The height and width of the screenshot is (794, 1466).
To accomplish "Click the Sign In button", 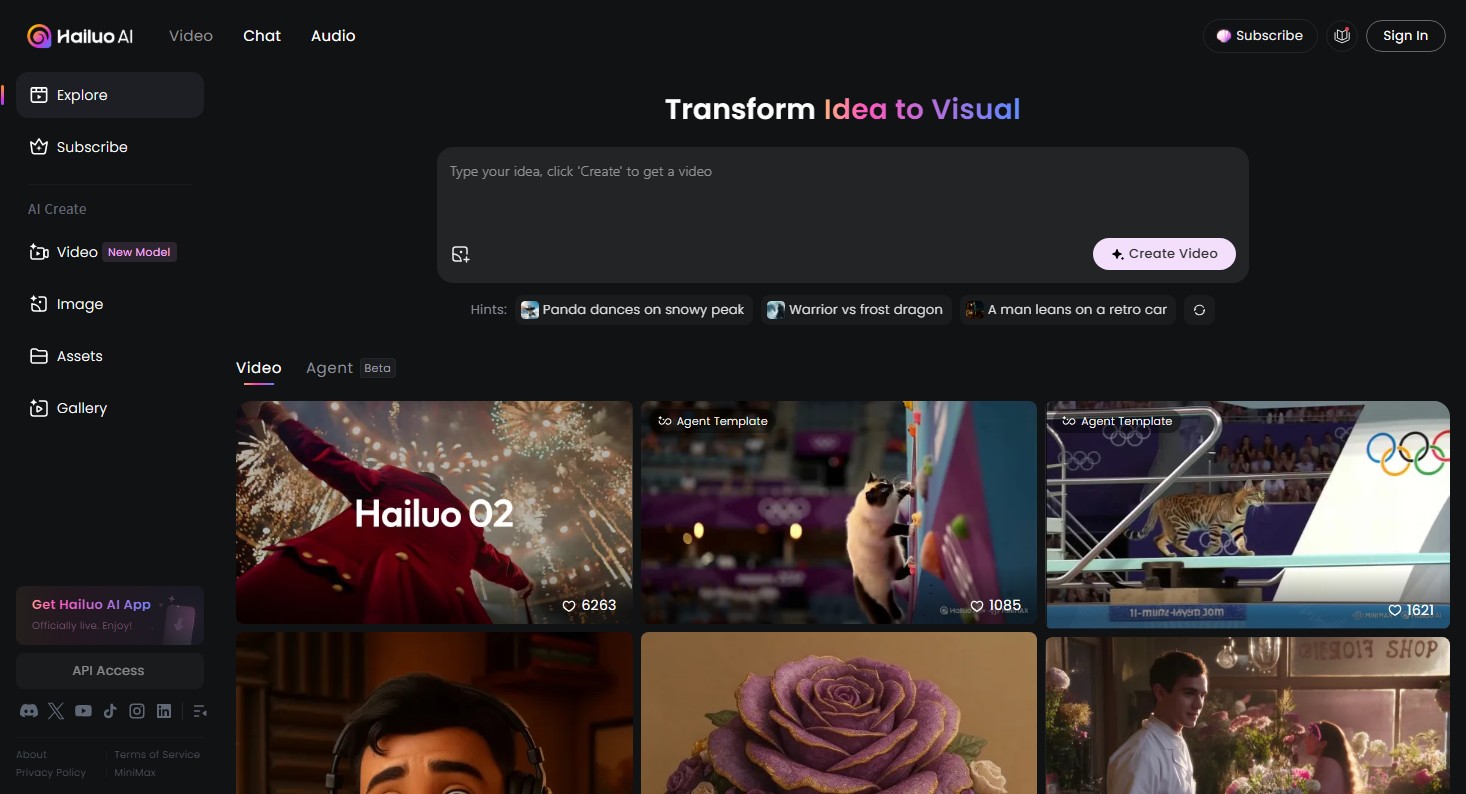I will tap(1405, 36).
